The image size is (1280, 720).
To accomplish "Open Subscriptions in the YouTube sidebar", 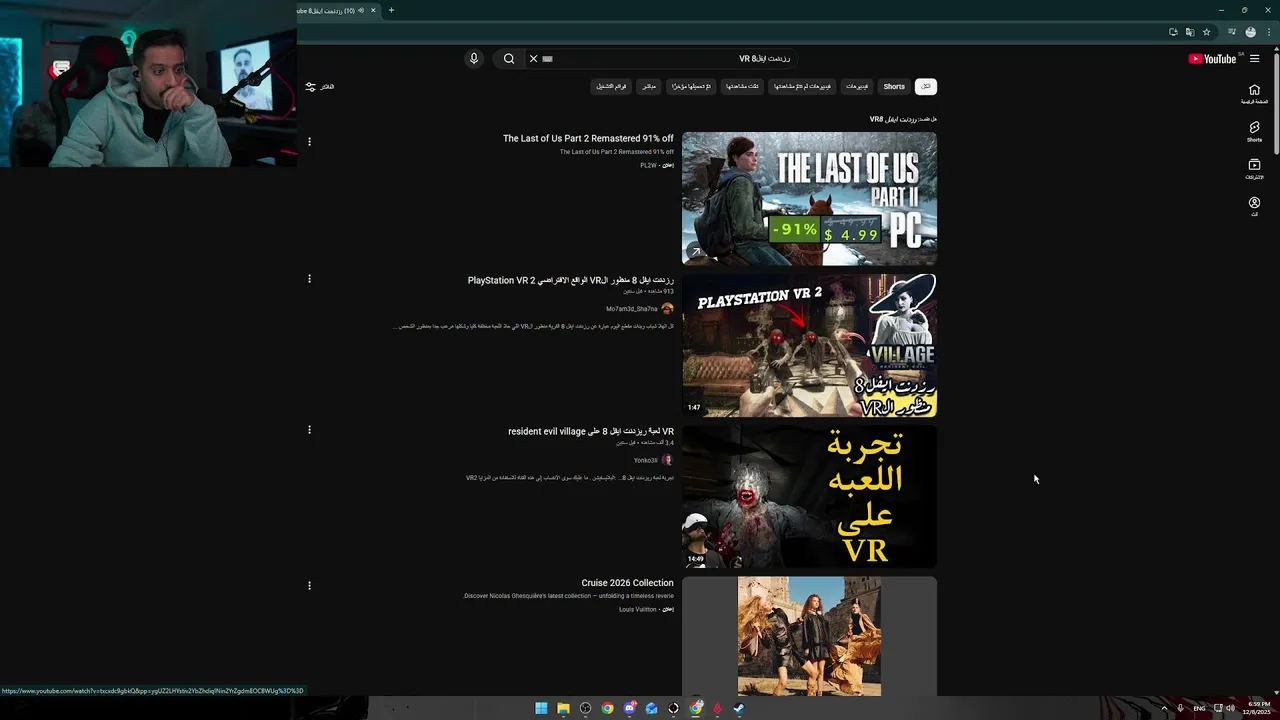I will (x=1254, y=169).
